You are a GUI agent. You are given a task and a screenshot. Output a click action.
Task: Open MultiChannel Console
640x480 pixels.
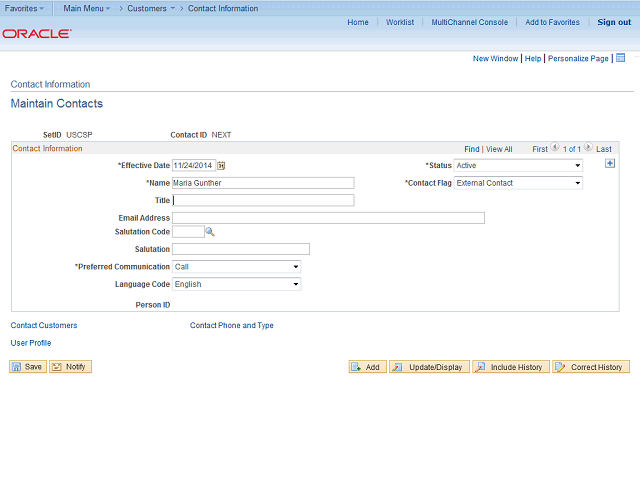(470, 22)
